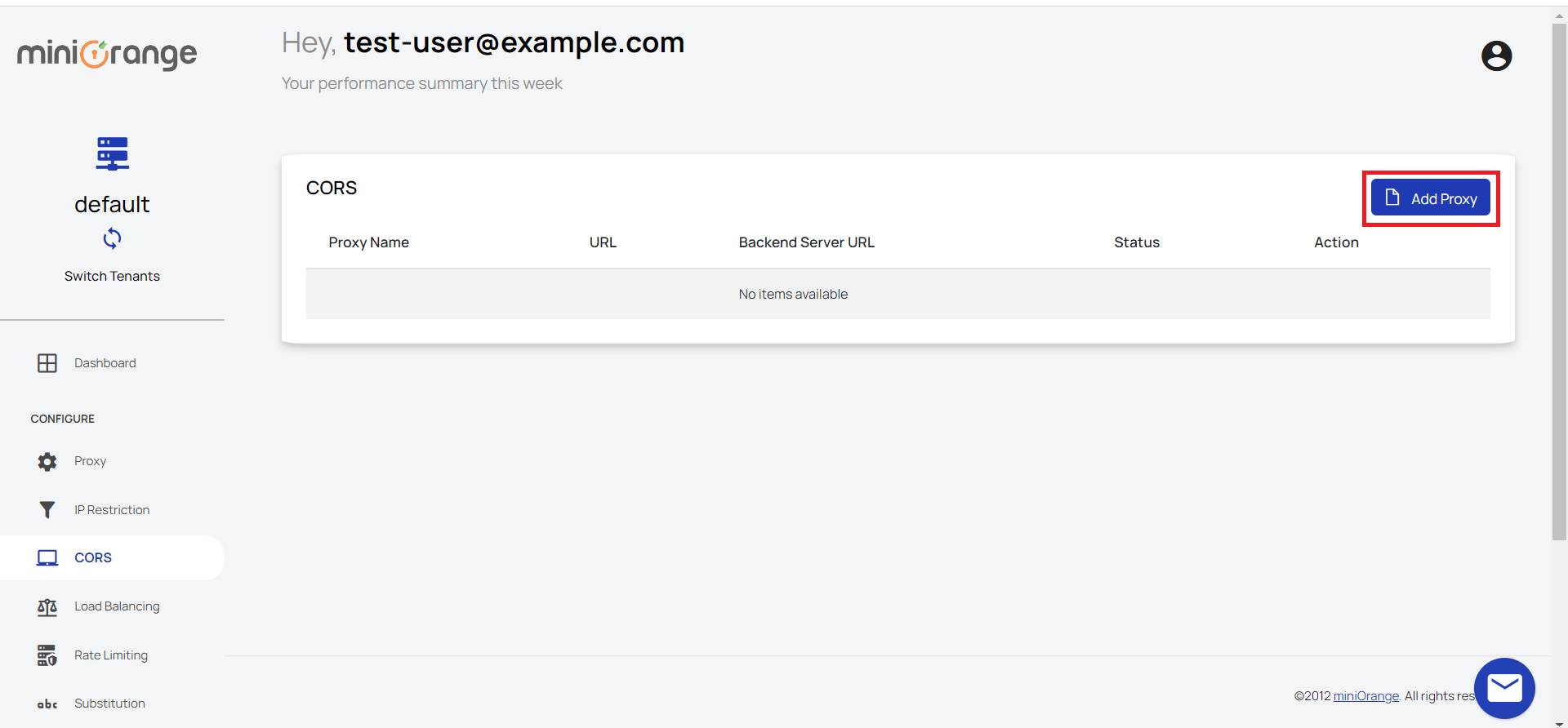Click the Status column header
Screen dimensions: 1568x728
click(x=1136, y=242)
